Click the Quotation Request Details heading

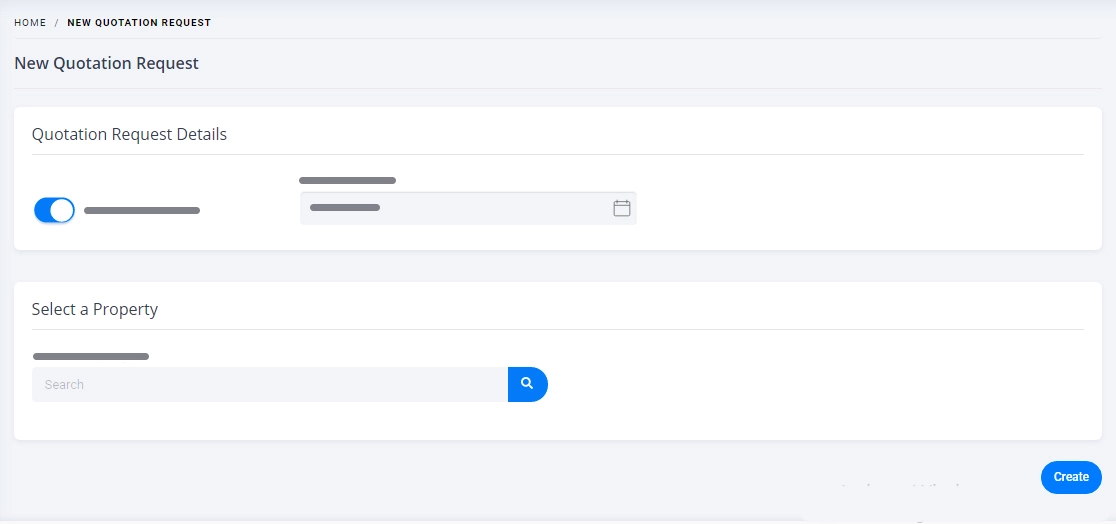[130, 134]
